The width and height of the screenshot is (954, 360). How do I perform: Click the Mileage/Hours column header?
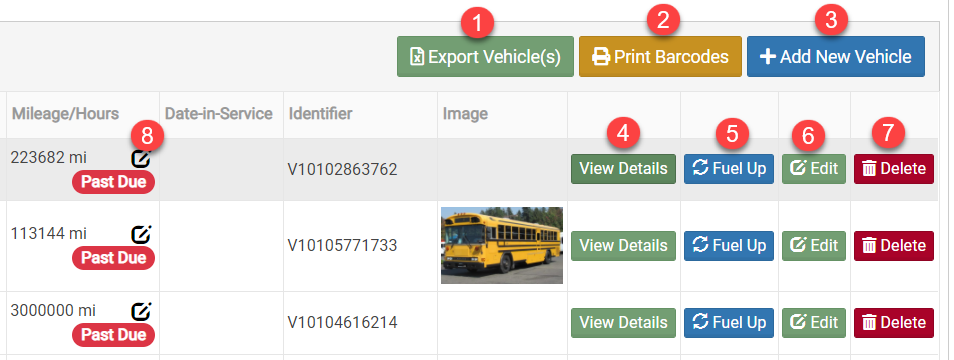click(x=66, y=114)
